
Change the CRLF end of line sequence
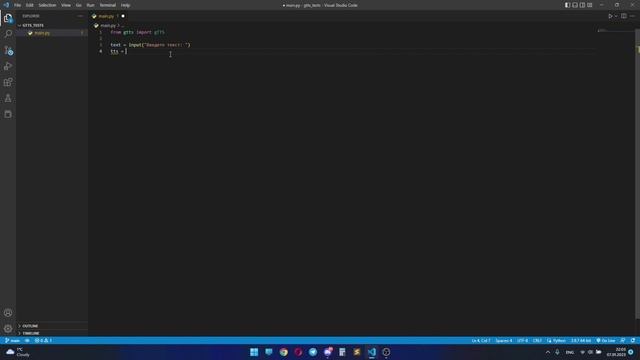[x=537, y=340]
